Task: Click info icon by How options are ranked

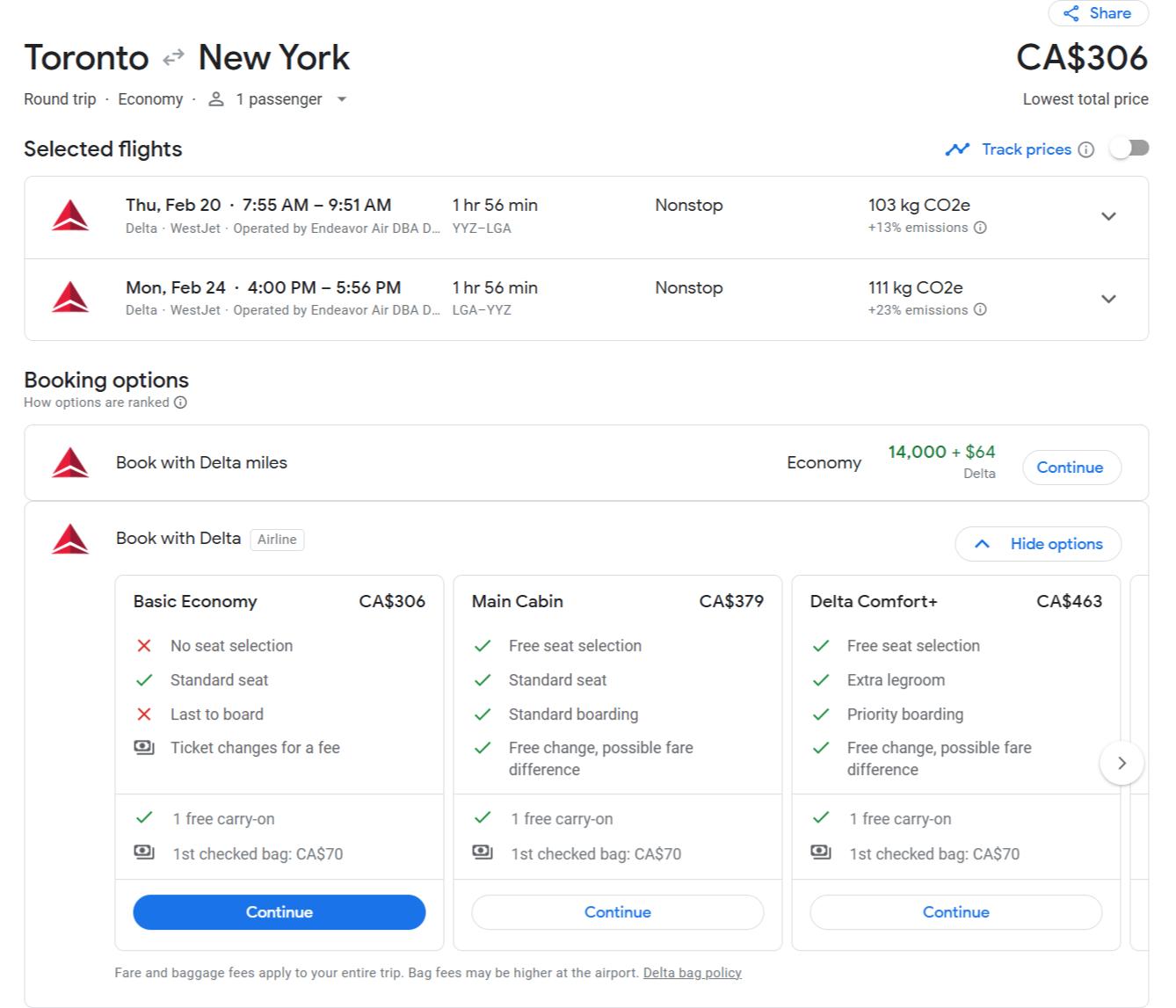Action: (180, 402)
